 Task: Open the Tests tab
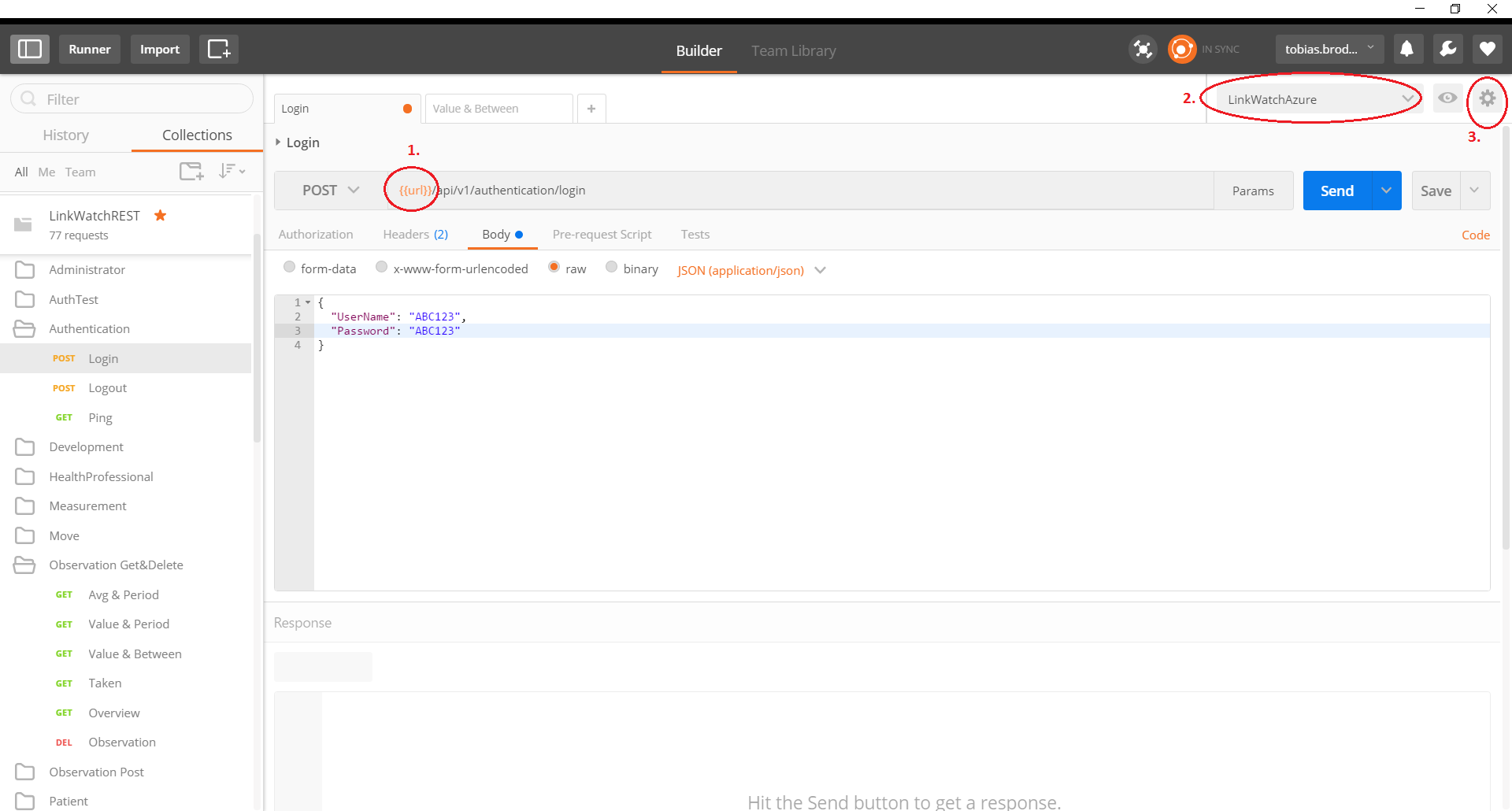tap(695, 235)
